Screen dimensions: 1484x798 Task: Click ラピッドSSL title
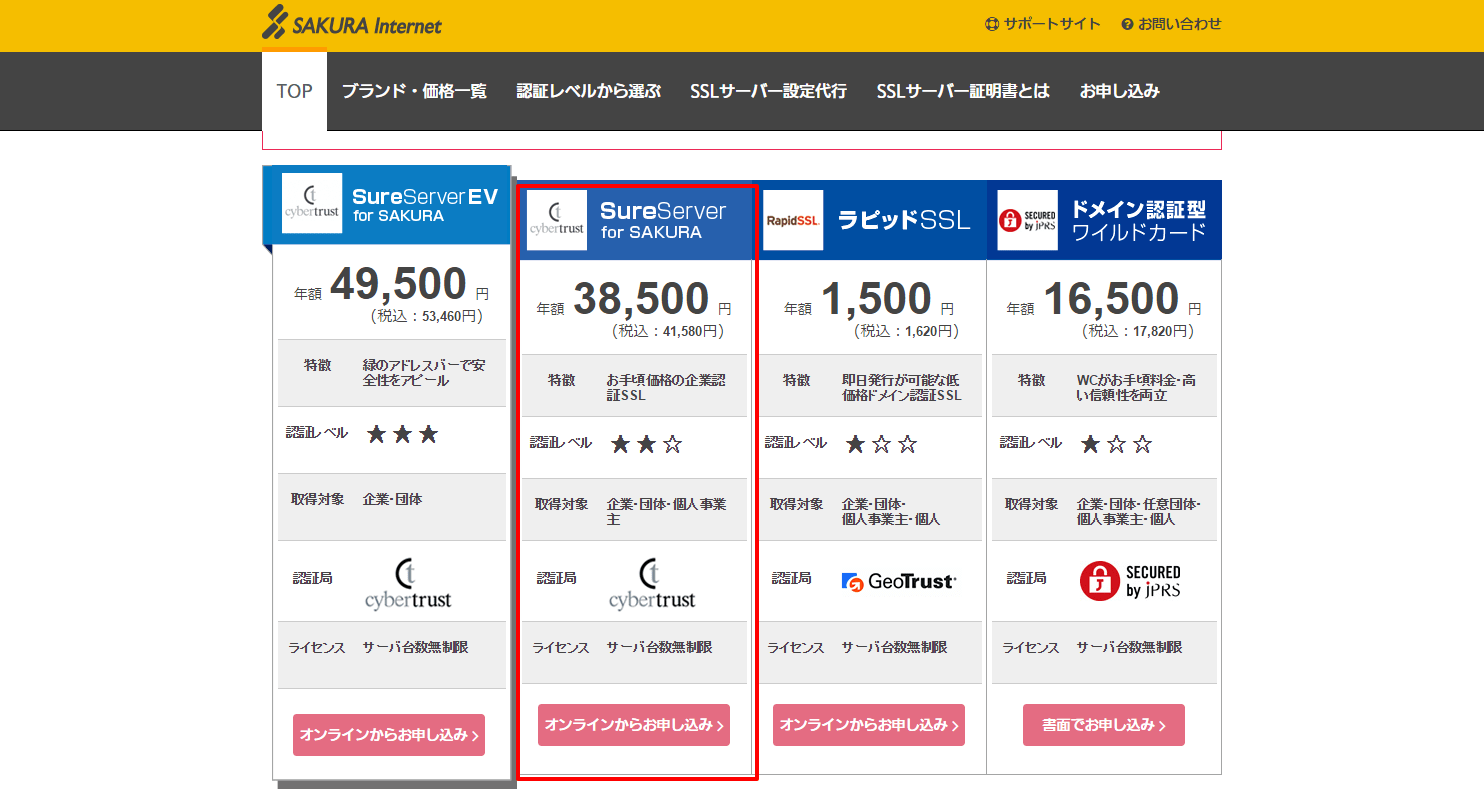coord(904,220)
